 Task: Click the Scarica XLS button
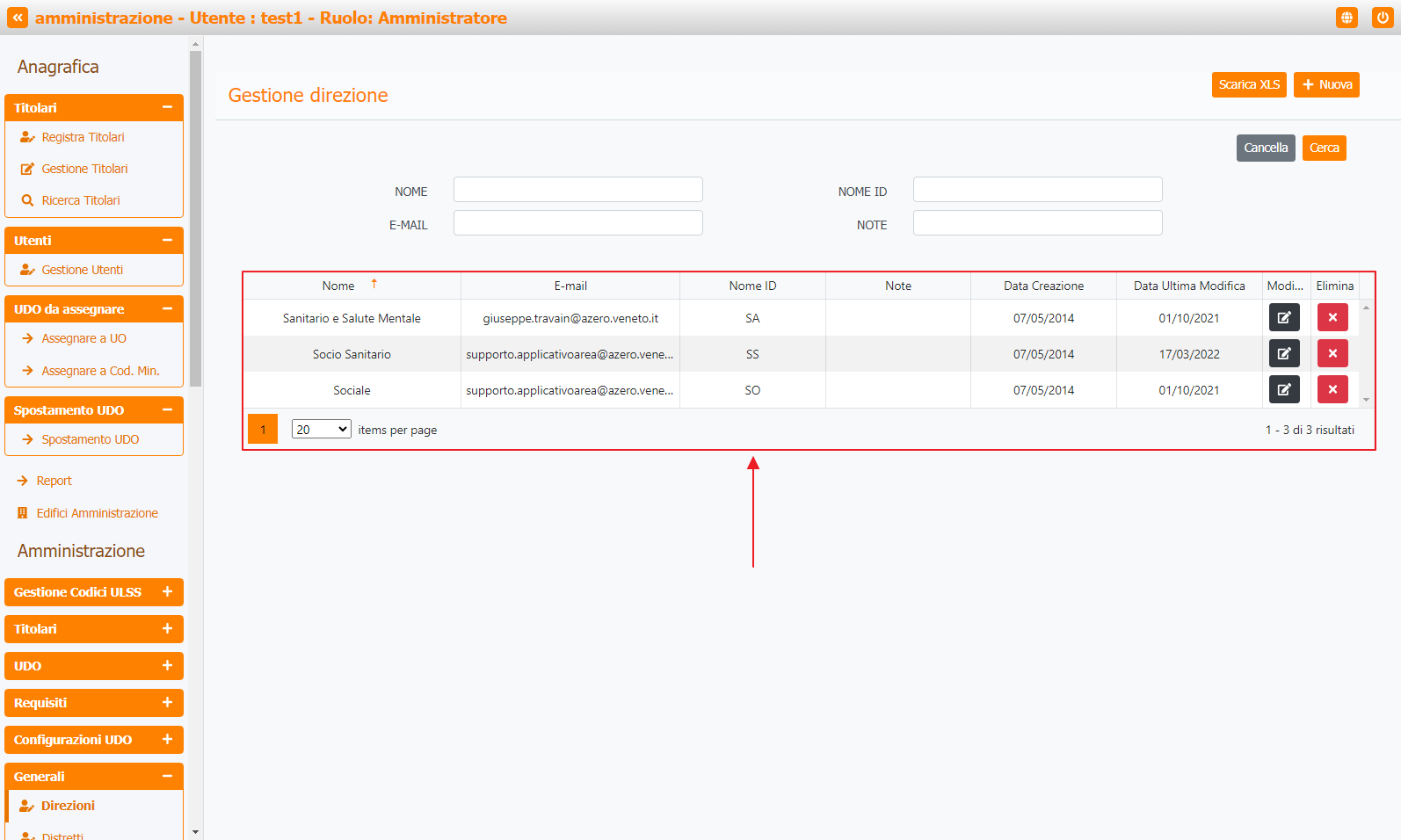pyautogui.click(x=1248, y=84)
